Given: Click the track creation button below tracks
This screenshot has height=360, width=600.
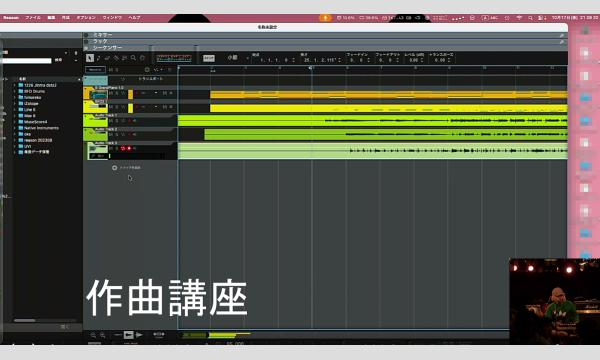Looking at the screenshot, I should click(x=126, y=168).
